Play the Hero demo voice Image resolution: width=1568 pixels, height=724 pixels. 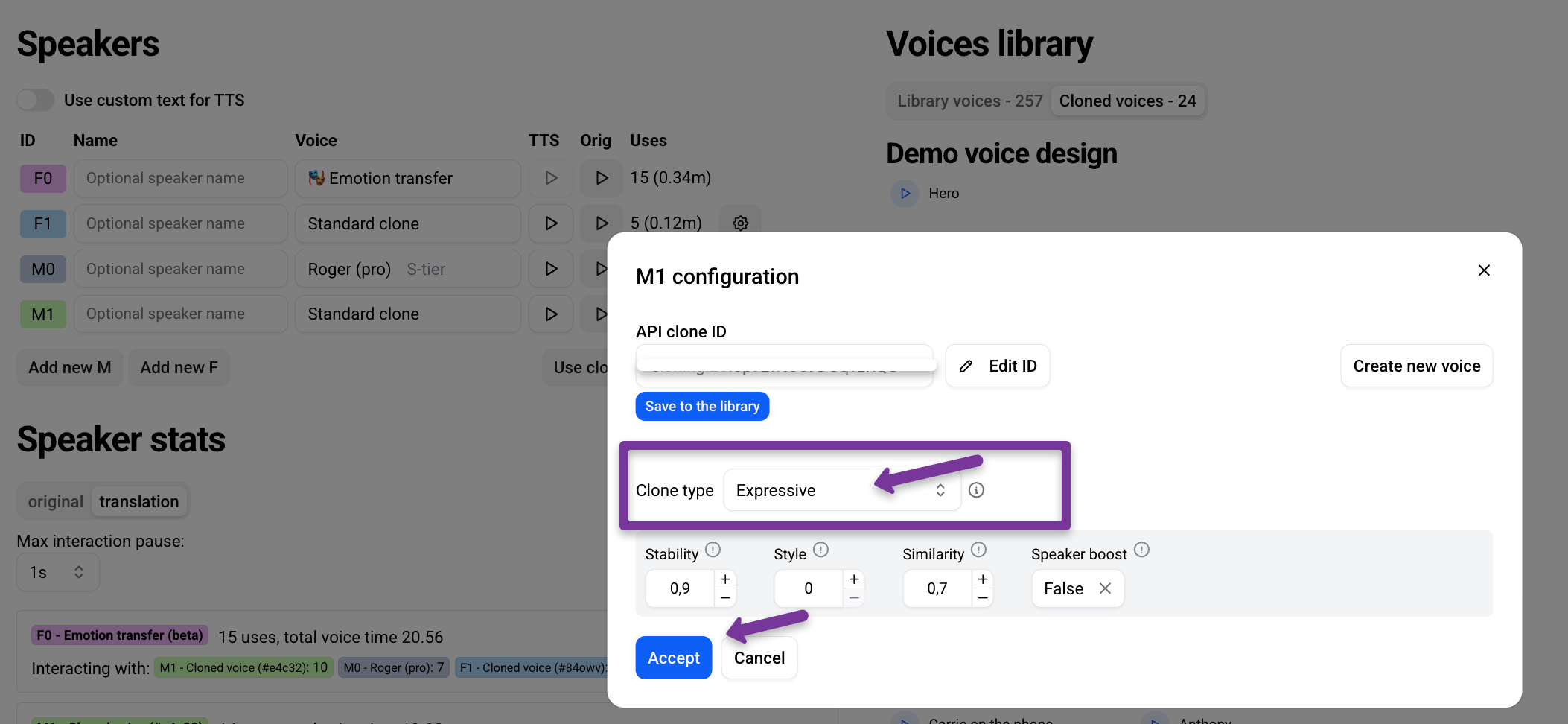point(905,194)
